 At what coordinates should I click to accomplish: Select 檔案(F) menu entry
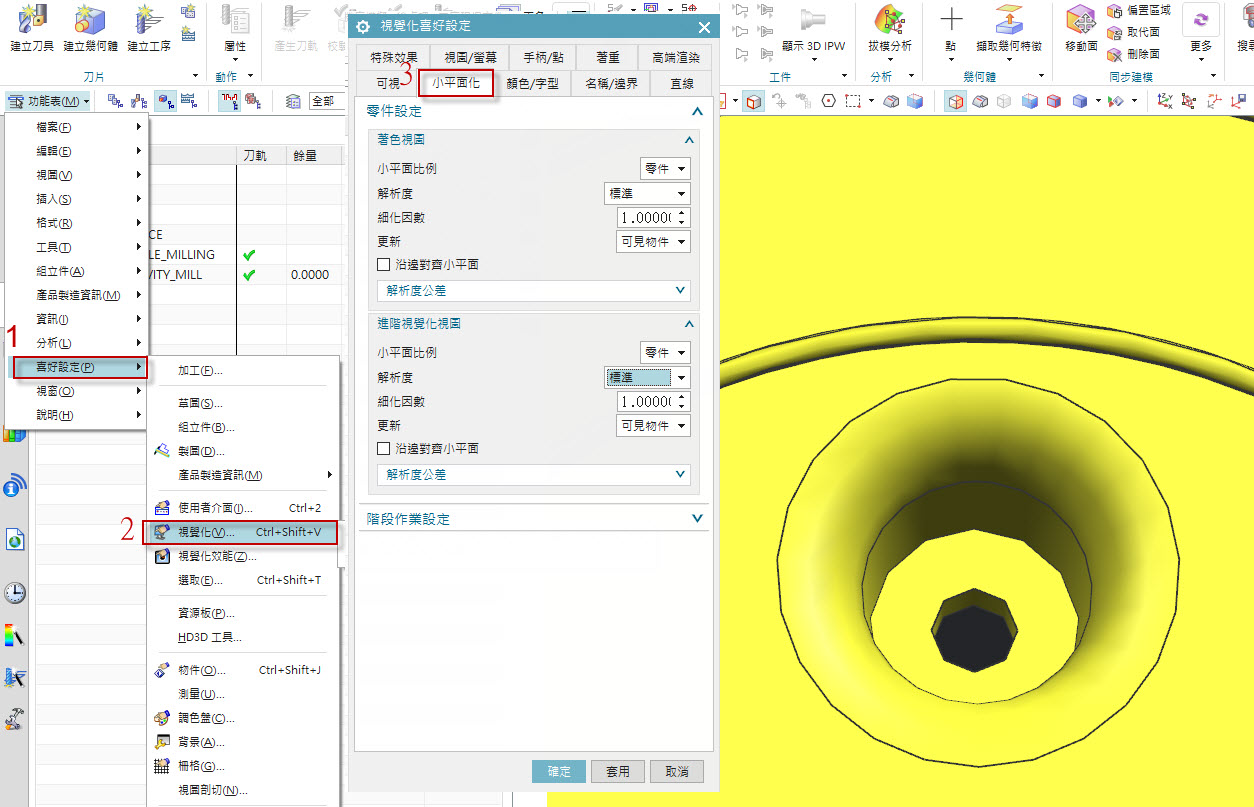coord(78,127)
